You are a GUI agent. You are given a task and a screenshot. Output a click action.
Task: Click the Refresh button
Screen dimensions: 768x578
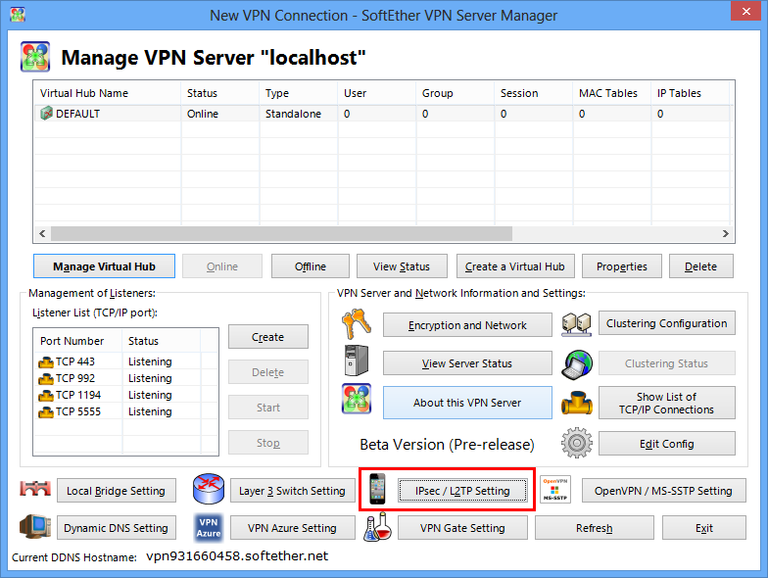point(594,528)
